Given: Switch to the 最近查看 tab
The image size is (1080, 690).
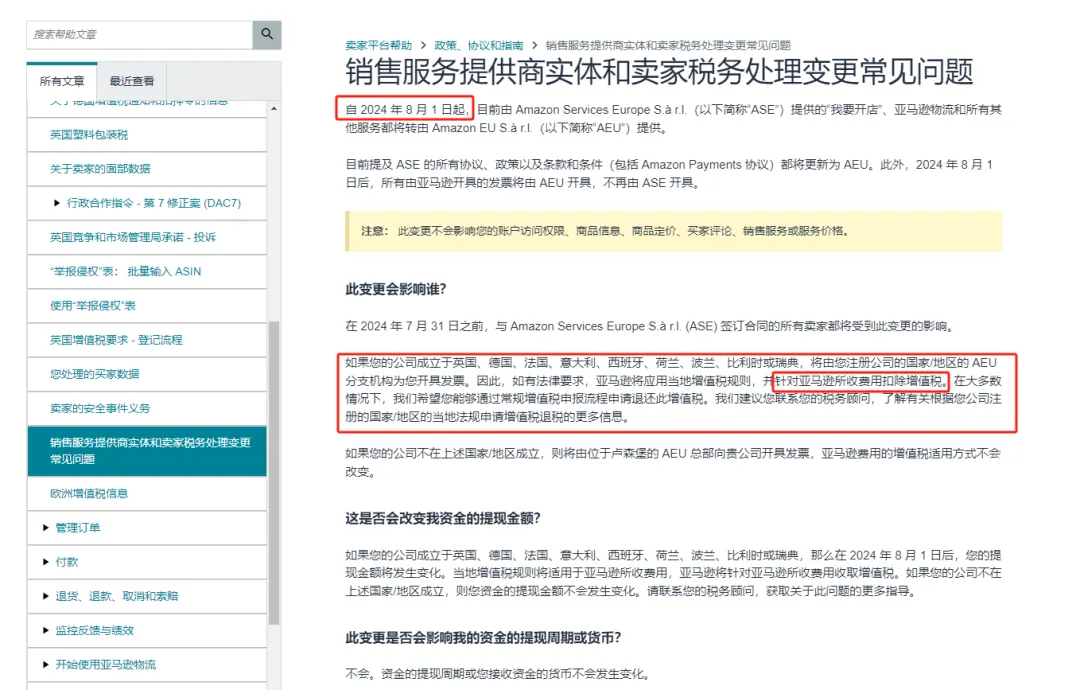Looking at the screenshot, I should pos(132,81).
